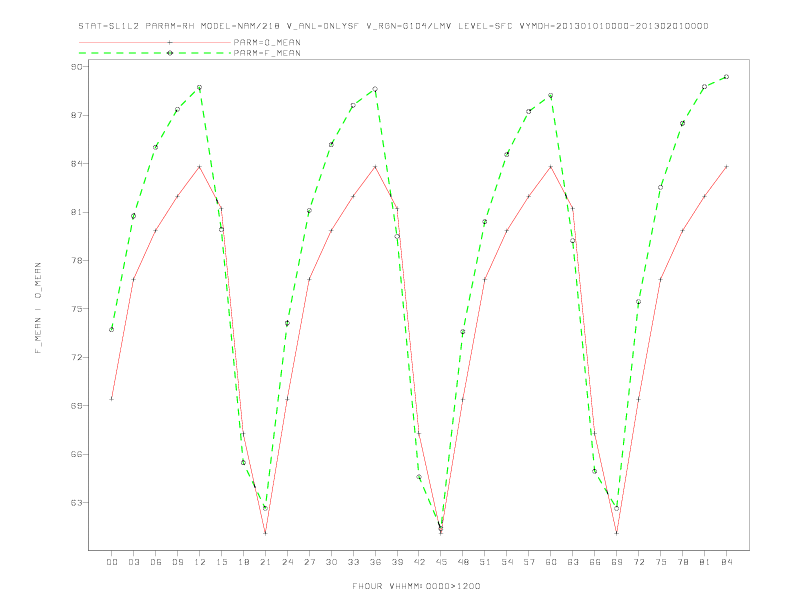
Task: Click the red O_MEAN plus marker at hour 69
Action: coord(617,533)
